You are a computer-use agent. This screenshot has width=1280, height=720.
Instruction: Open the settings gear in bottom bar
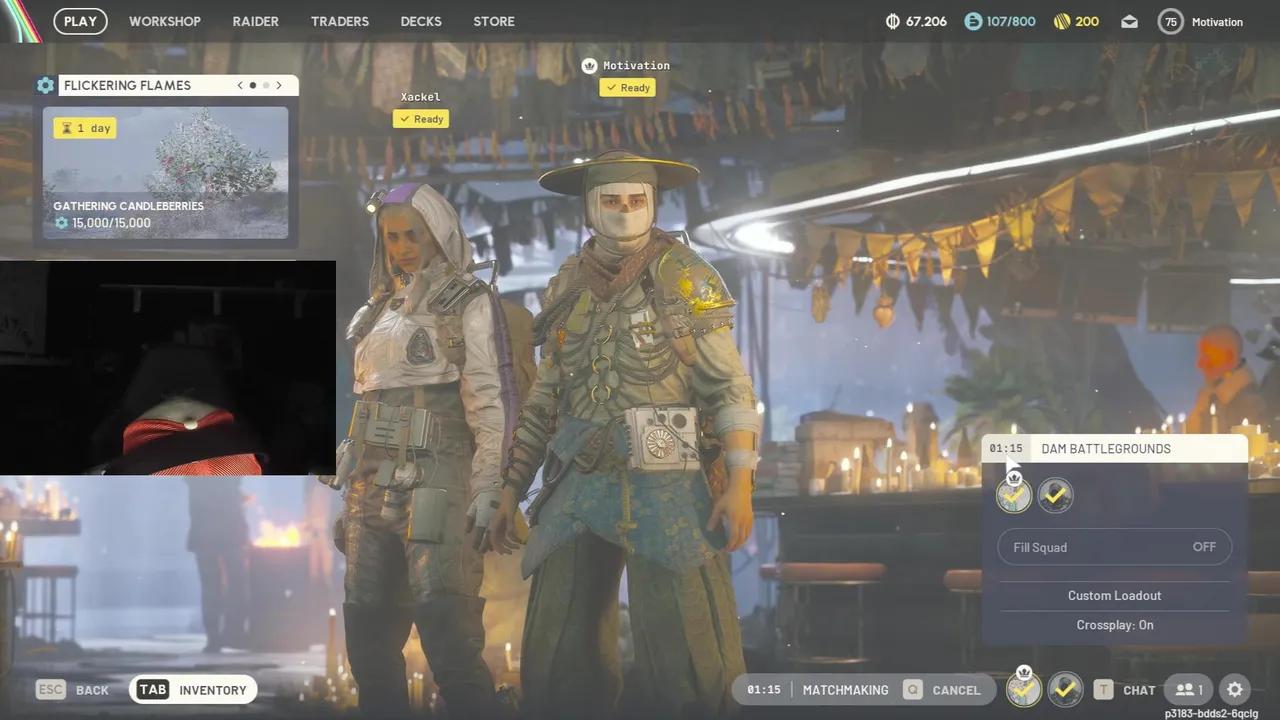[x=1235, y=689]
